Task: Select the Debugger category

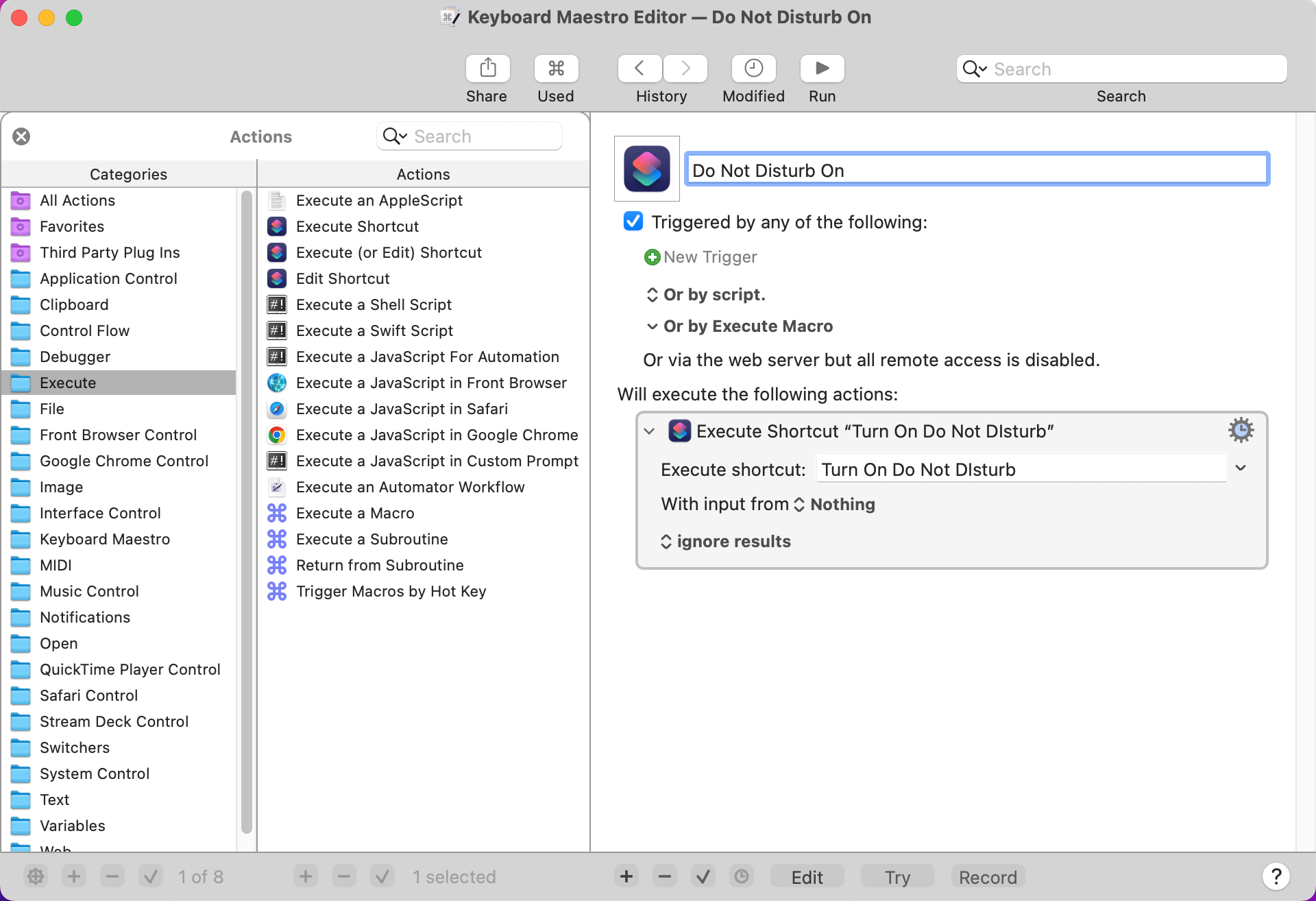Action: tap(119, 357)
